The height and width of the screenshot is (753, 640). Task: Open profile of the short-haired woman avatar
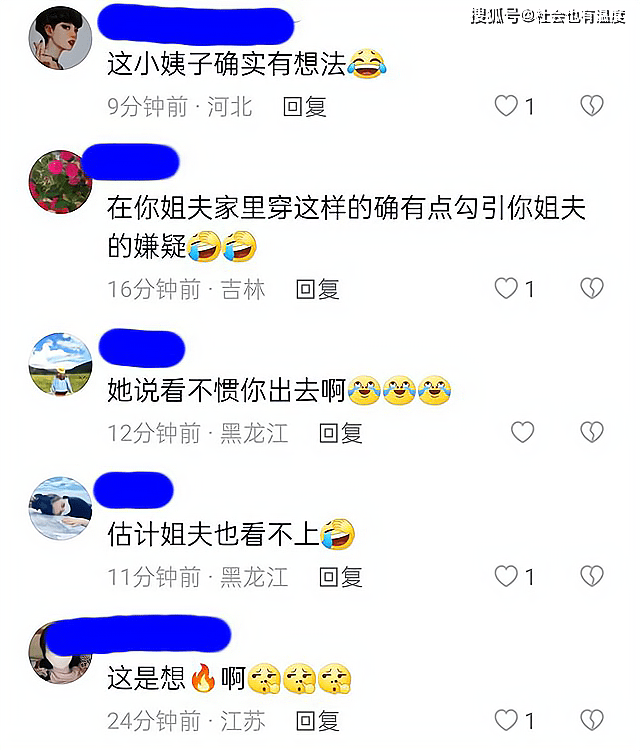[x=60, y=38]
